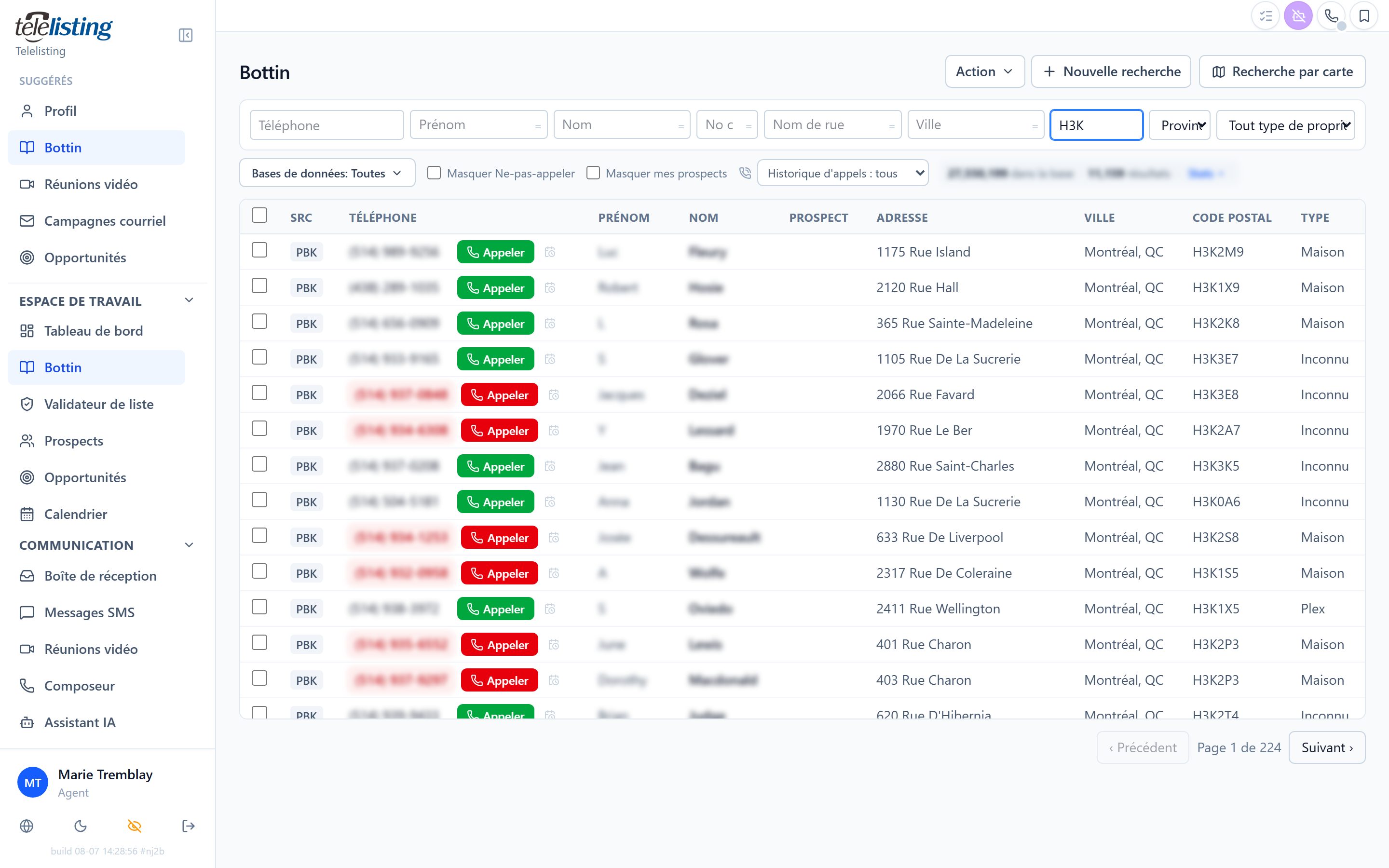Screen dimensions: 1389x868
Task: Open the Composeur item
Action: tap(96, 685)
